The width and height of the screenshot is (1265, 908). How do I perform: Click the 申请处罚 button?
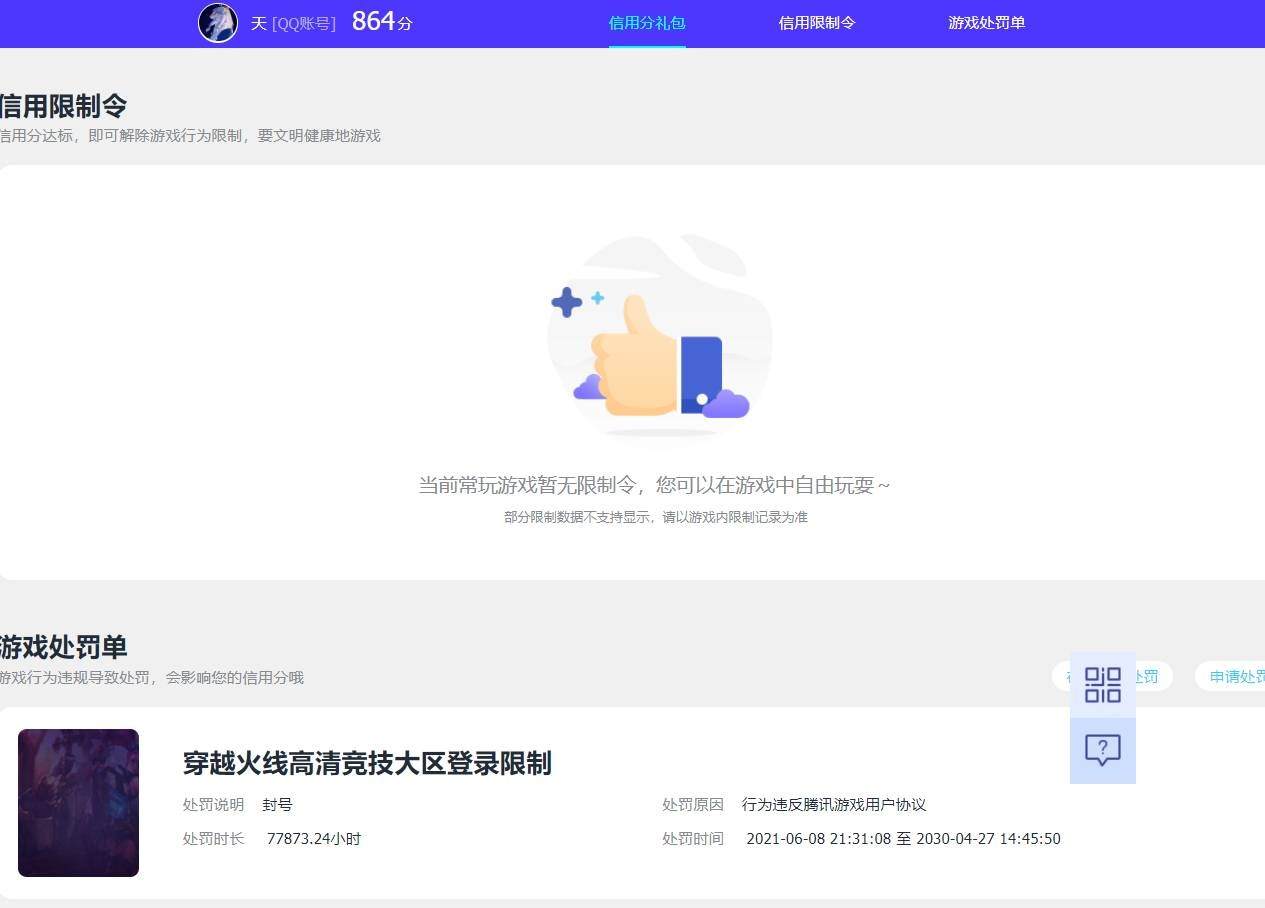[1232, 677]
